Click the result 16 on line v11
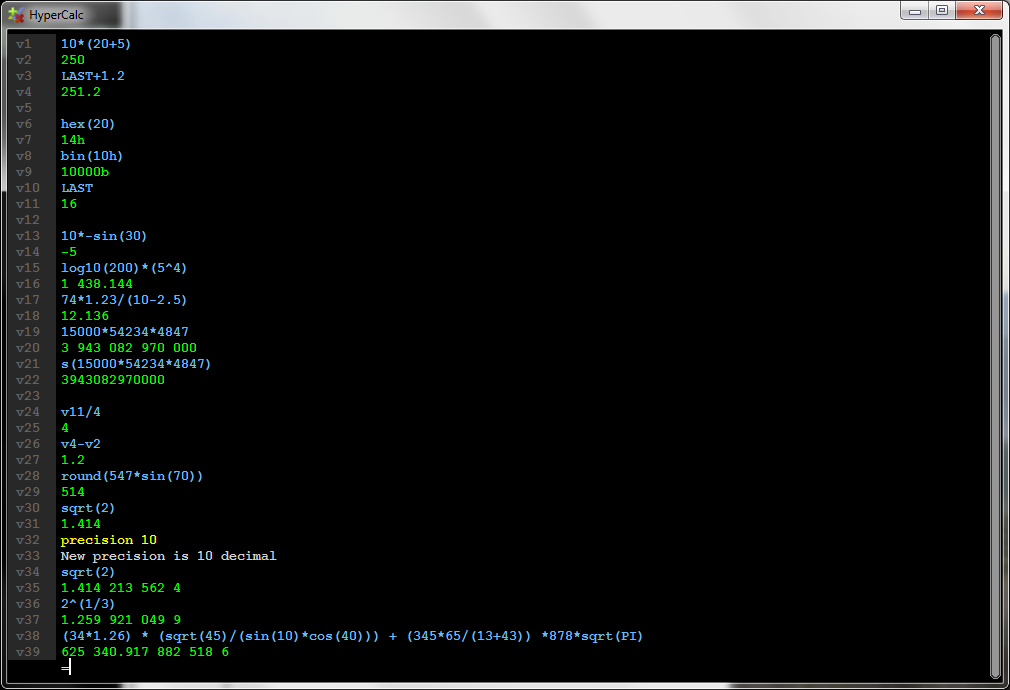 click(69, 204)
